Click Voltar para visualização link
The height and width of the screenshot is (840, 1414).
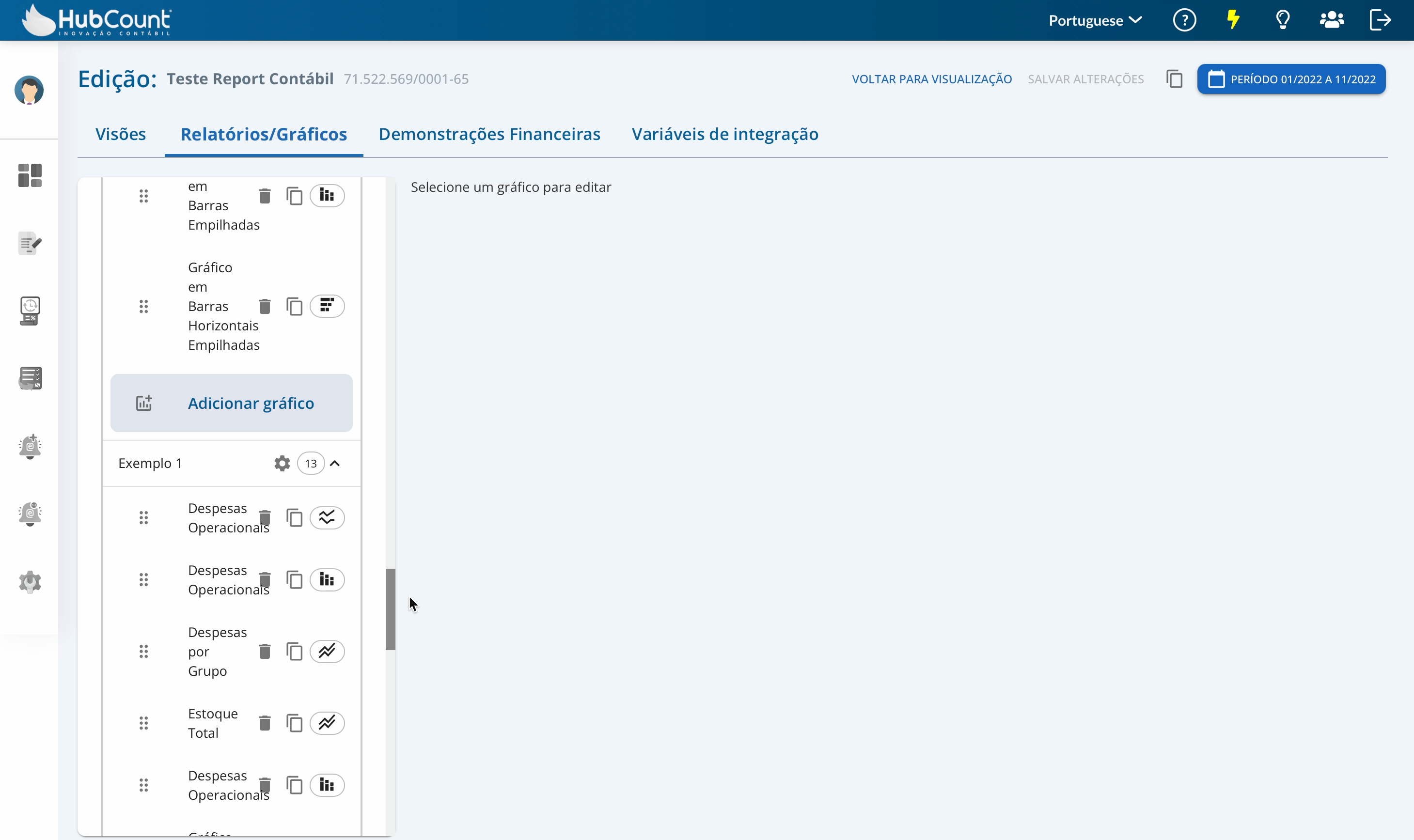[x=932, y=79]
